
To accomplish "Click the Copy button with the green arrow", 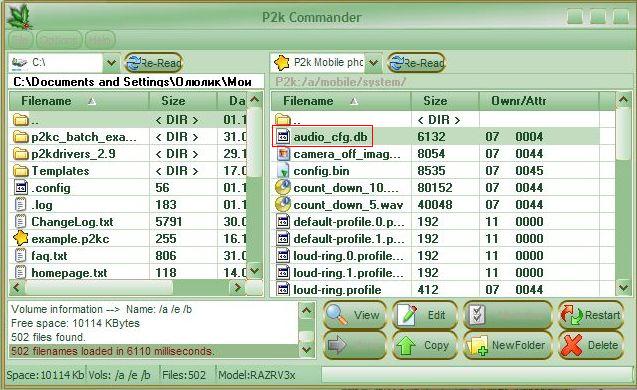I will (424, 345).
